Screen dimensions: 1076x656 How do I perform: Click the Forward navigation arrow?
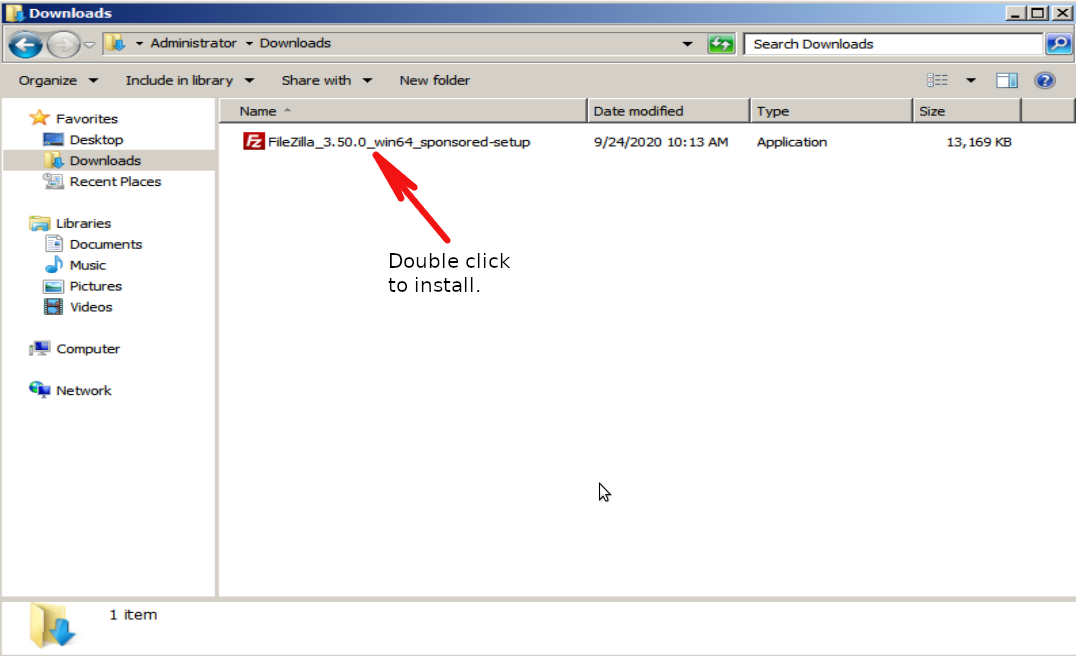(64, 45)
